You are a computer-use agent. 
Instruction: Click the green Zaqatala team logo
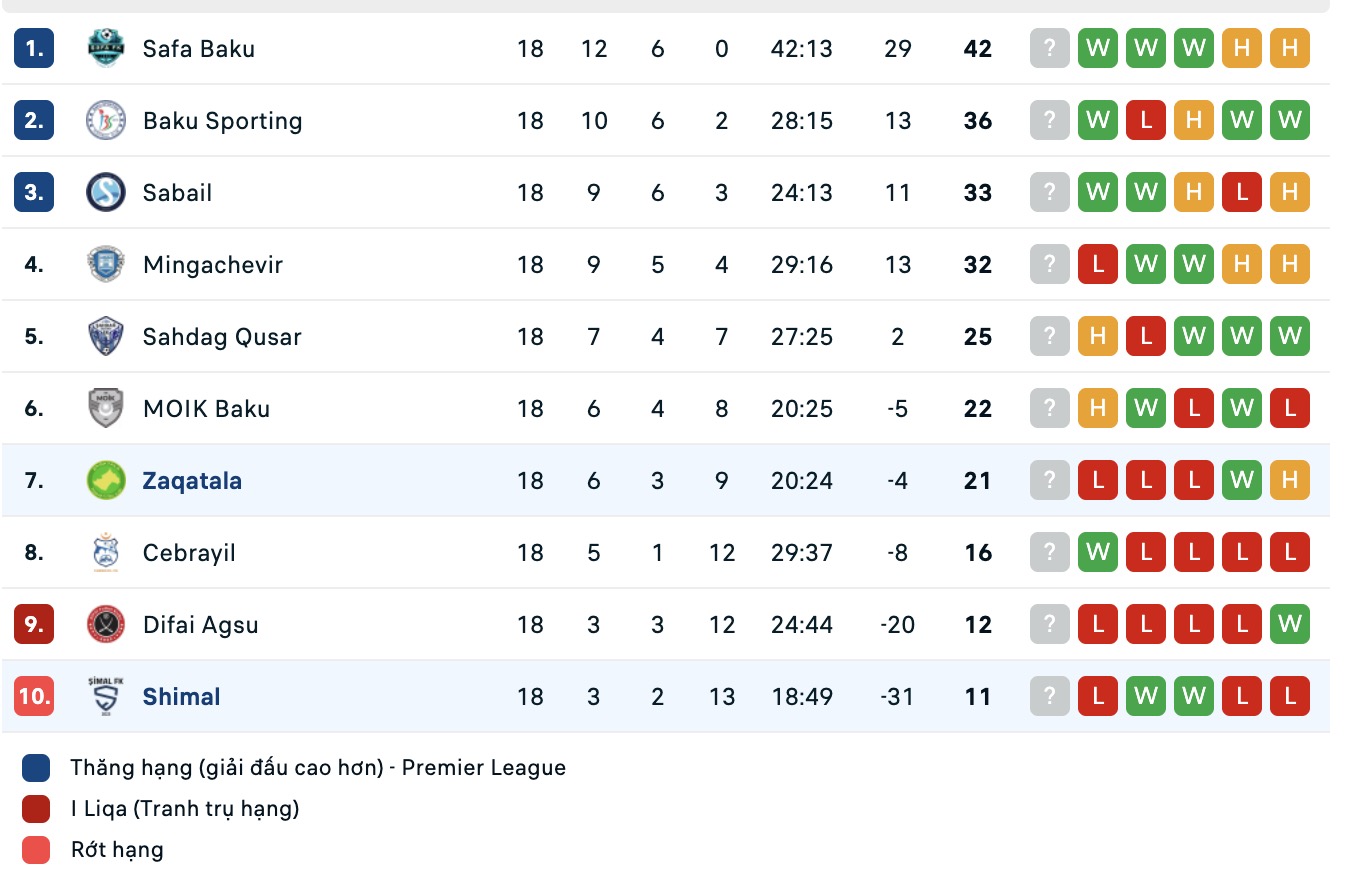pos(106,481)
